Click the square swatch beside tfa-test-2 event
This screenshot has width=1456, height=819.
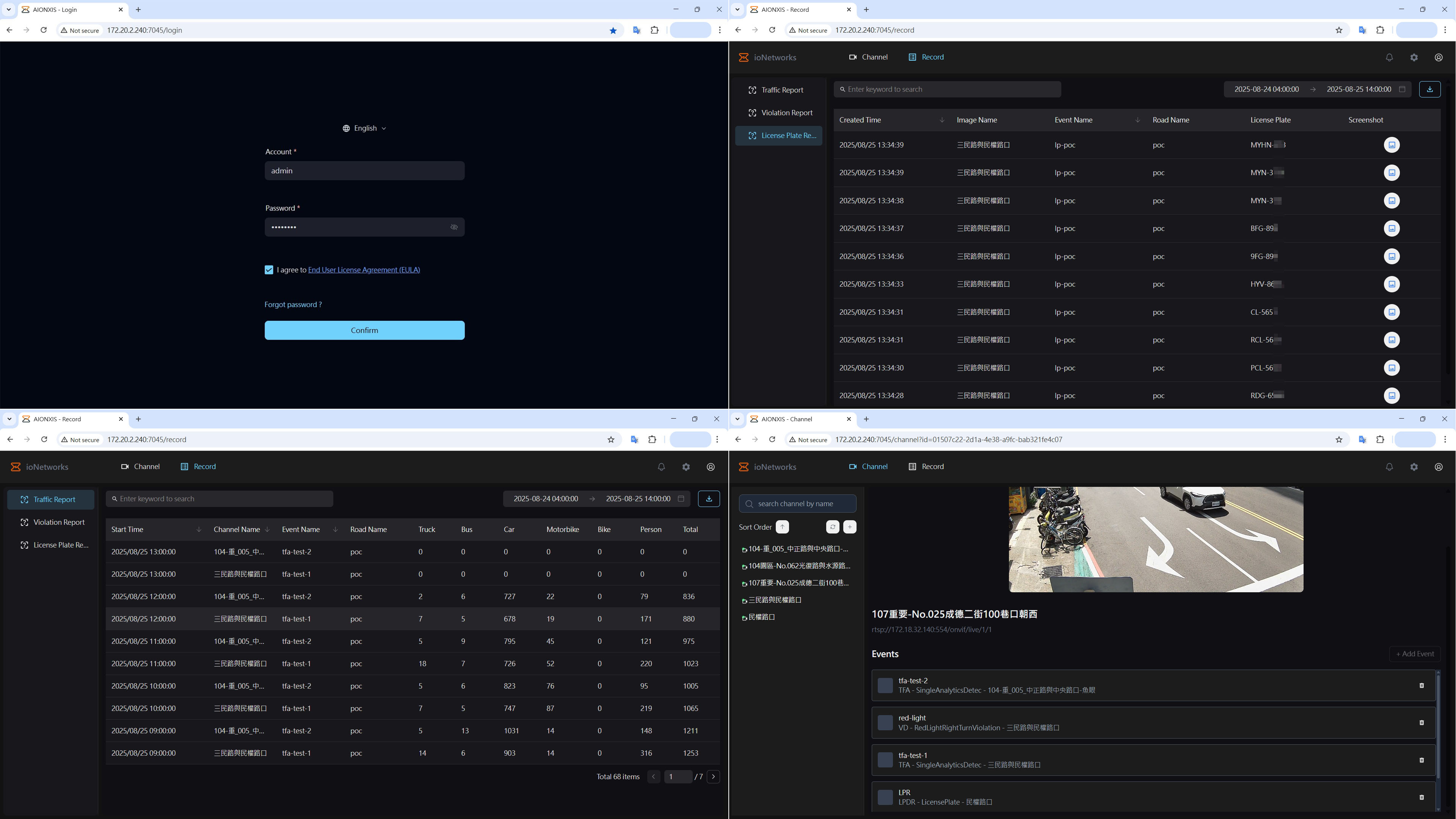pyautogui.click(x=885, y=686)
